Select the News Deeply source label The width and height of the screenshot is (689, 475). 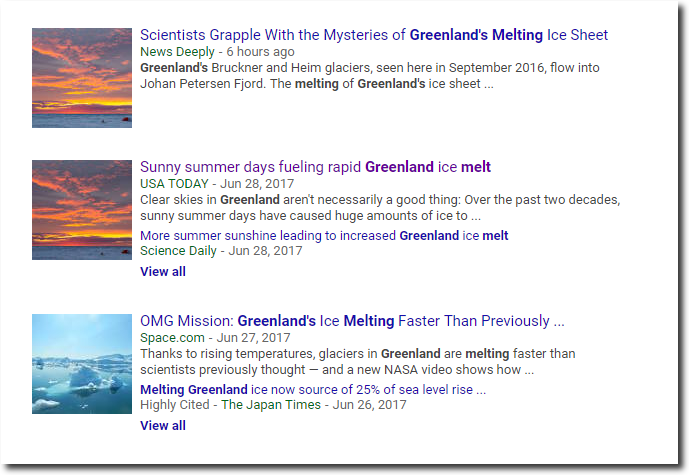(177, 52)
